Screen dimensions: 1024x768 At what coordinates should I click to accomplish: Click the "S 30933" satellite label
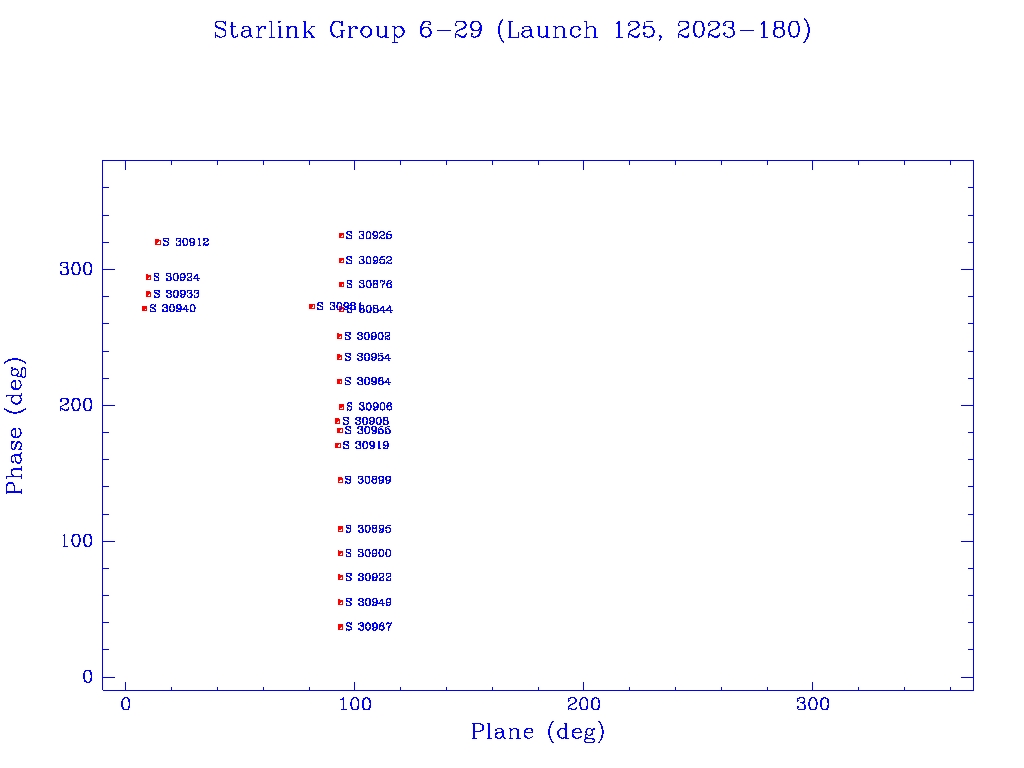176,295
